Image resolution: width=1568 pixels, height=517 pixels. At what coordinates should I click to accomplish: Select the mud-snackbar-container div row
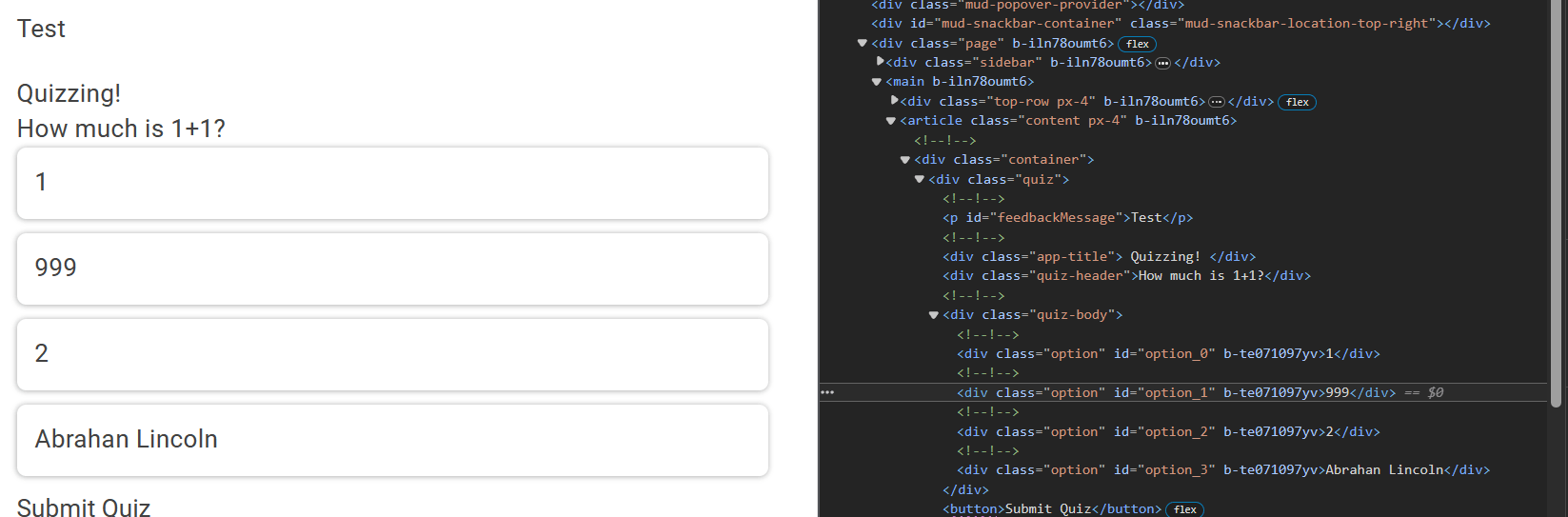[x=1181, y=23]
